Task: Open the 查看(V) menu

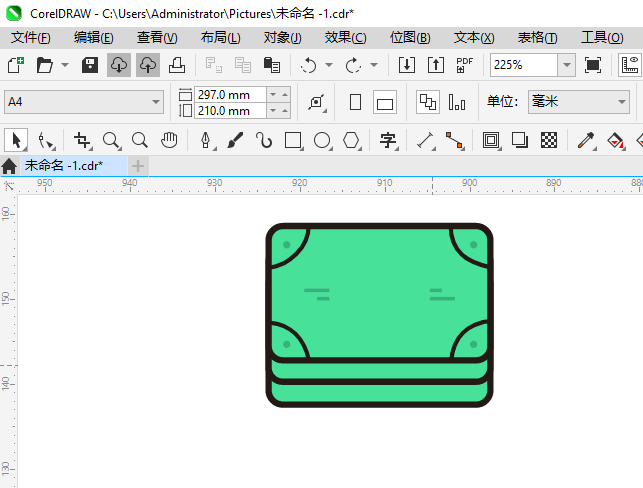Action: pyautogui.click(x=157, y=38)
